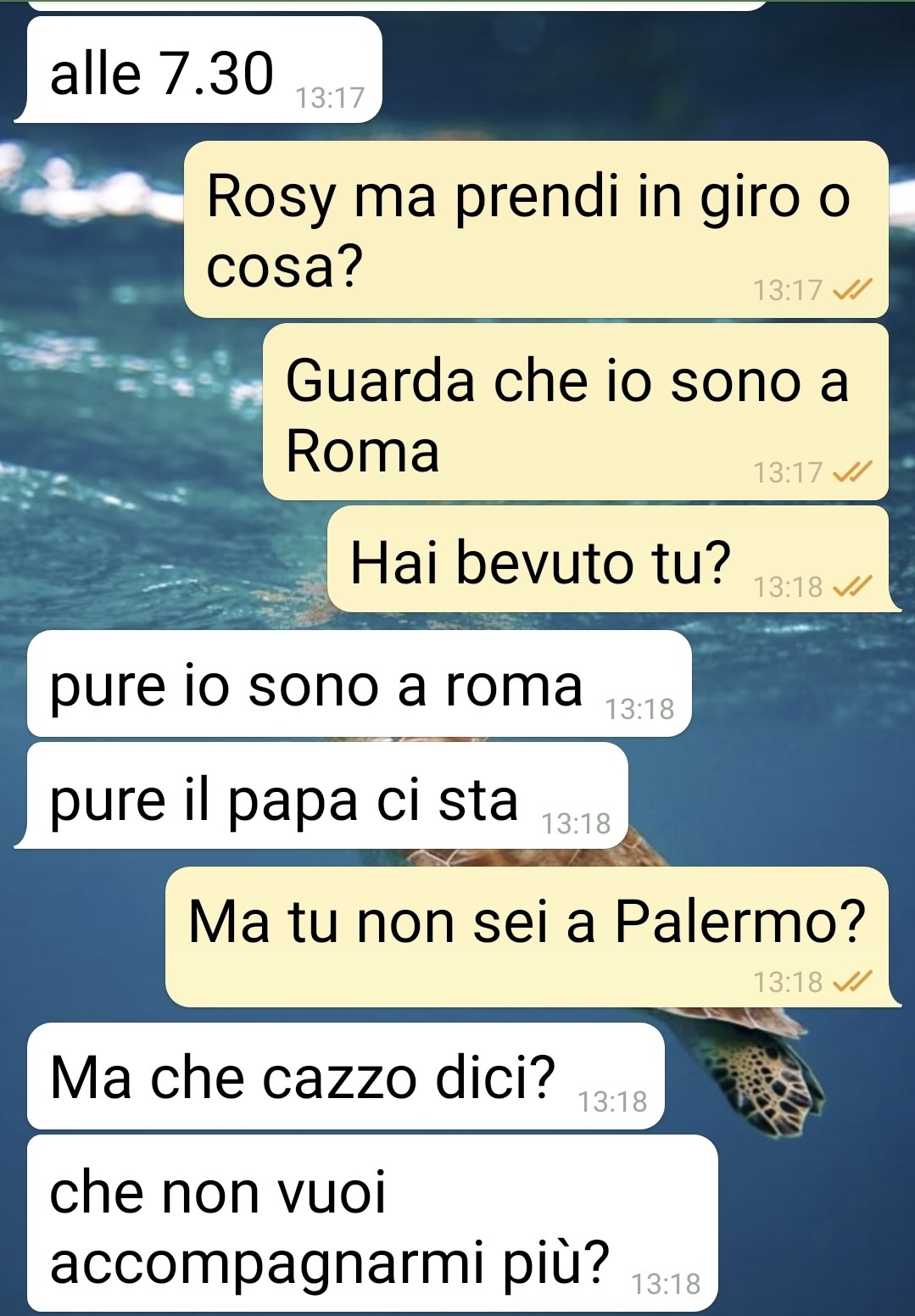Select the 'pure il papa ci sta' message

tap(321, 795)
